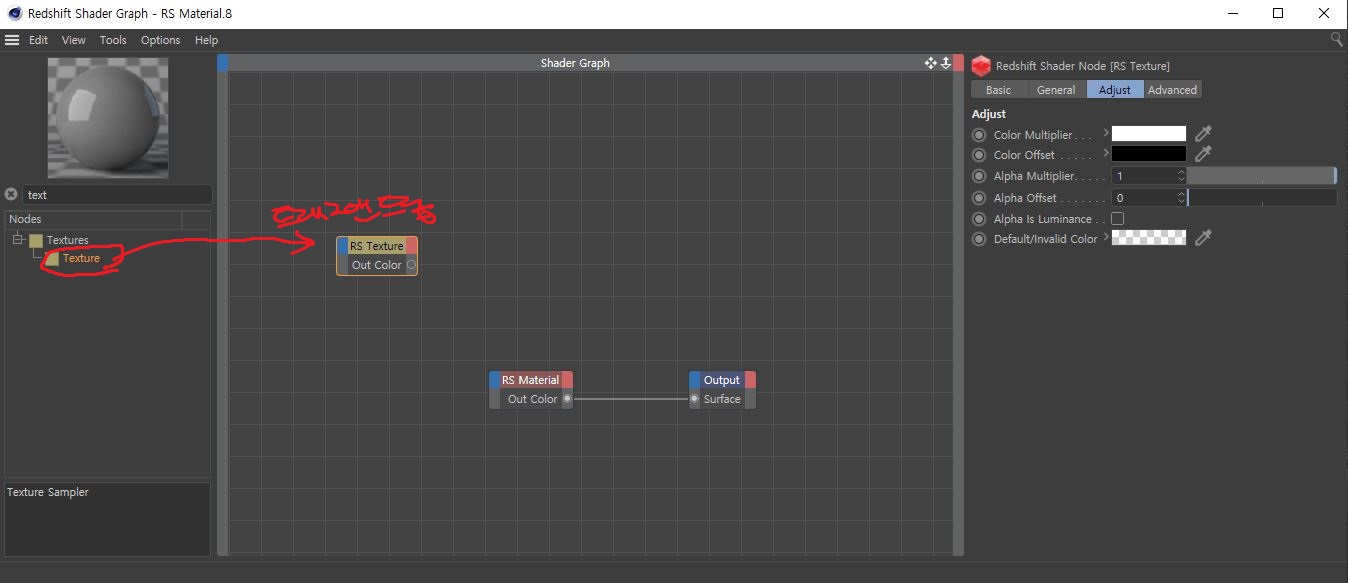
Task: Enable the Alpha Is Luminance checkbox
Action: 1118,219
